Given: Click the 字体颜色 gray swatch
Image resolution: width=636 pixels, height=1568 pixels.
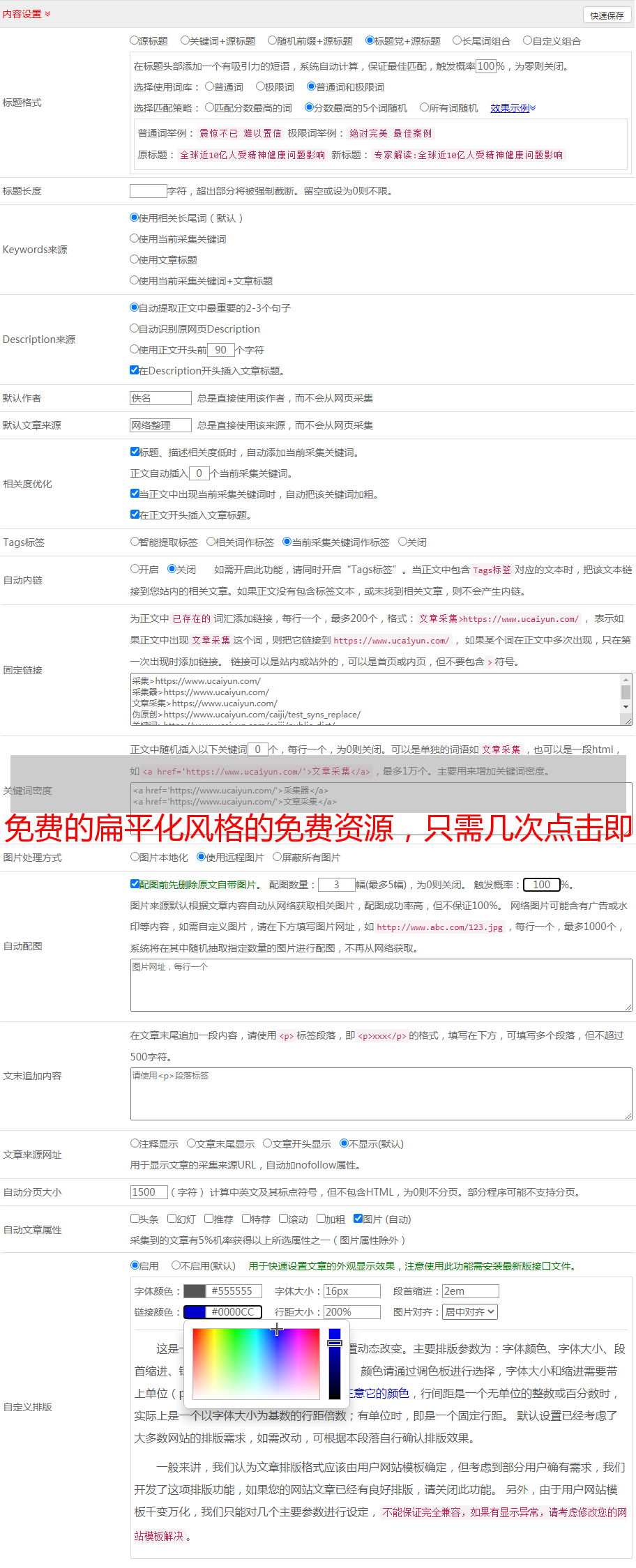Looking at the screenshot, I should click(195, 1291).
